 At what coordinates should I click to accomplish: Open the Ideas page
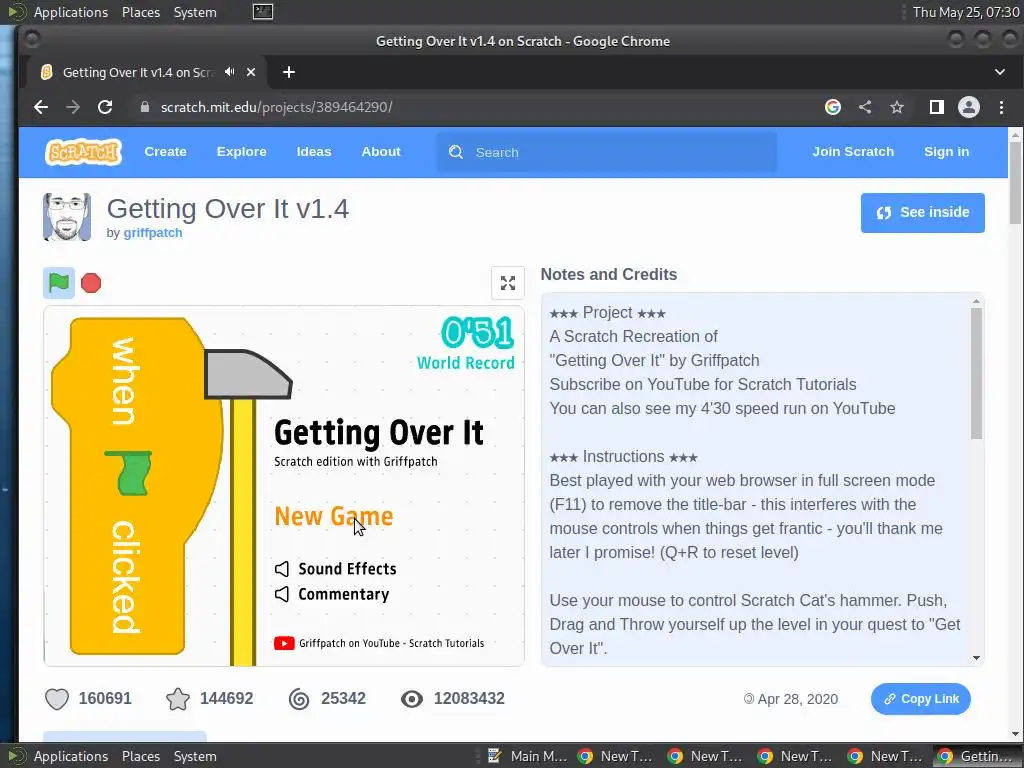314,152
